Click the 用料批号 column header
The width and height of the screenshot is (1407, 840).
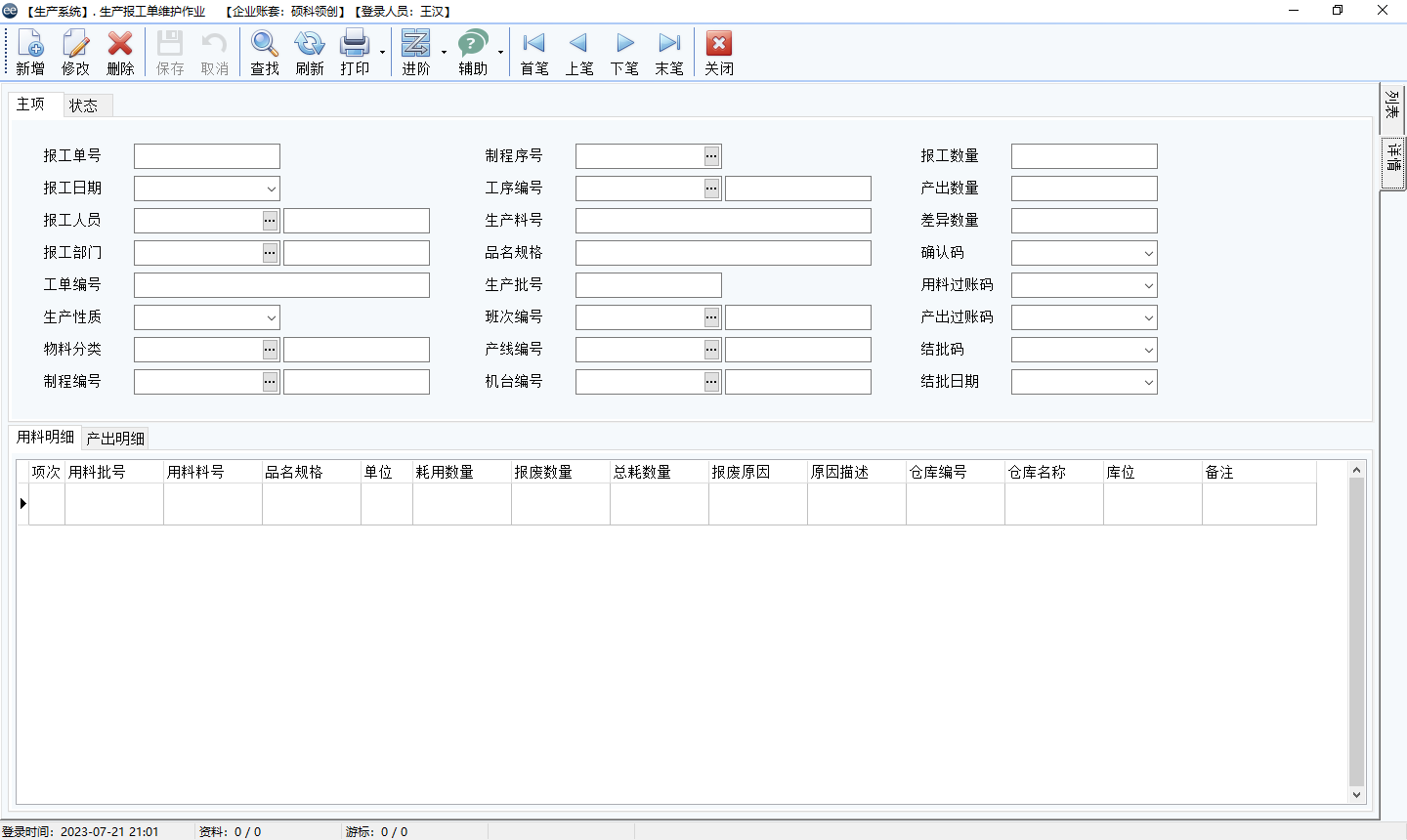pos(114,472)
